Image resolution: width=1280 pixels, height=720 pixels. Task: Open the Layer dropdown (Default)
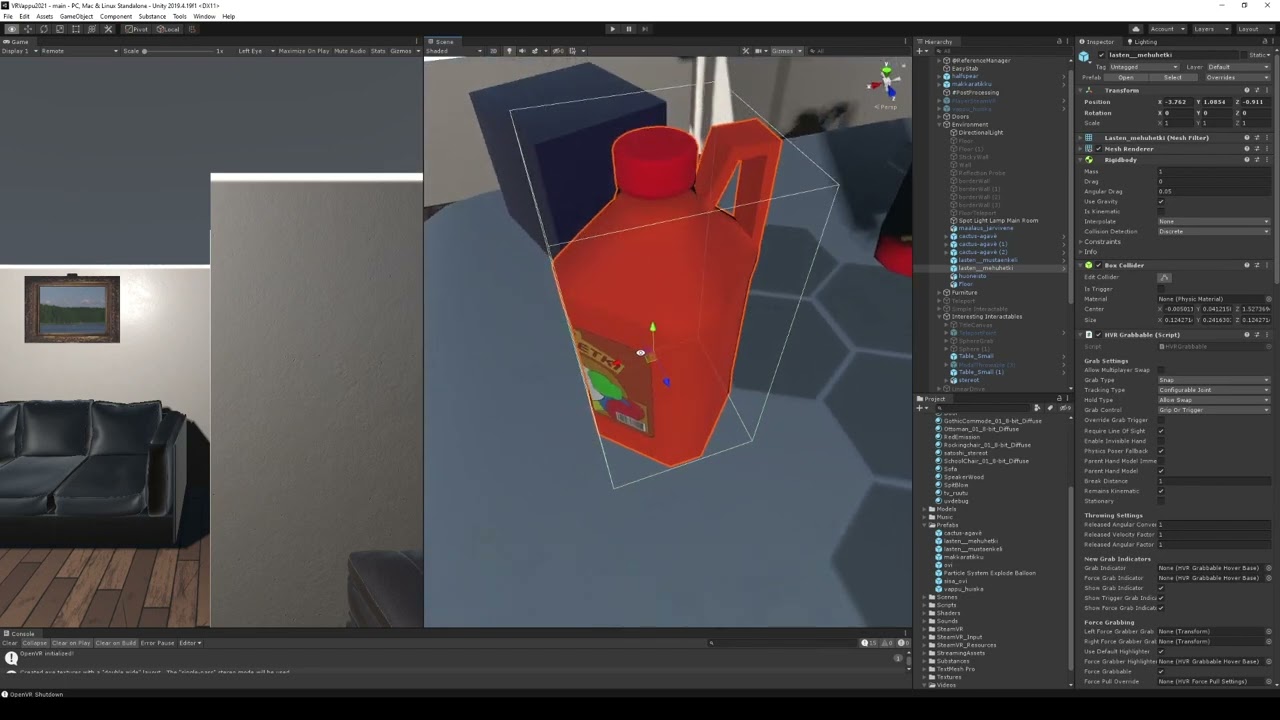coord(1238,67)
